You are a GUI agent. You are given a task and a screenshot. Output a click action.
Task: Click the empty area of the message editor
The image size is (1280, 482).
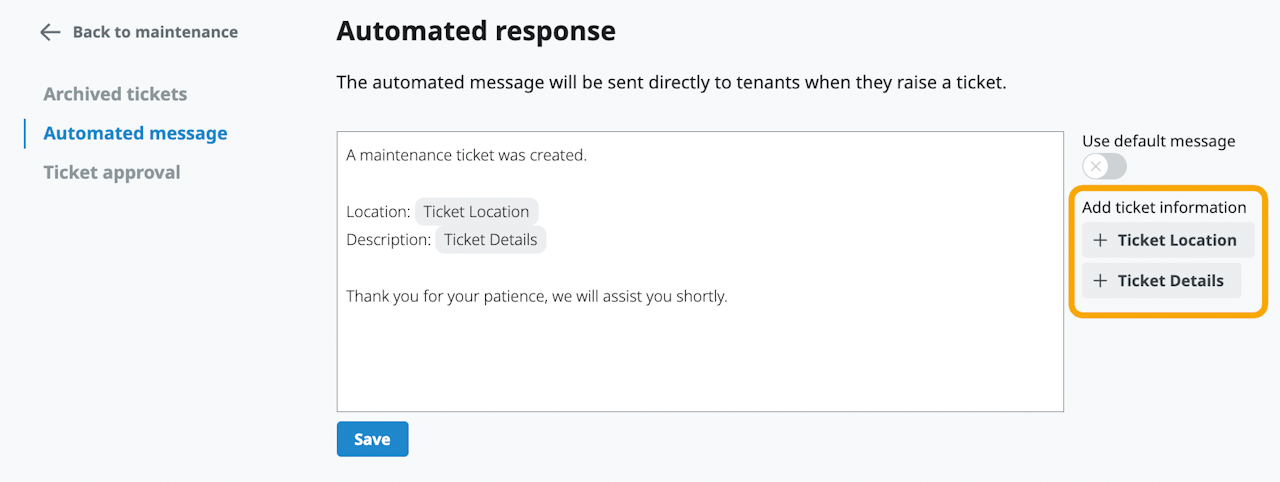coord(700,360)
